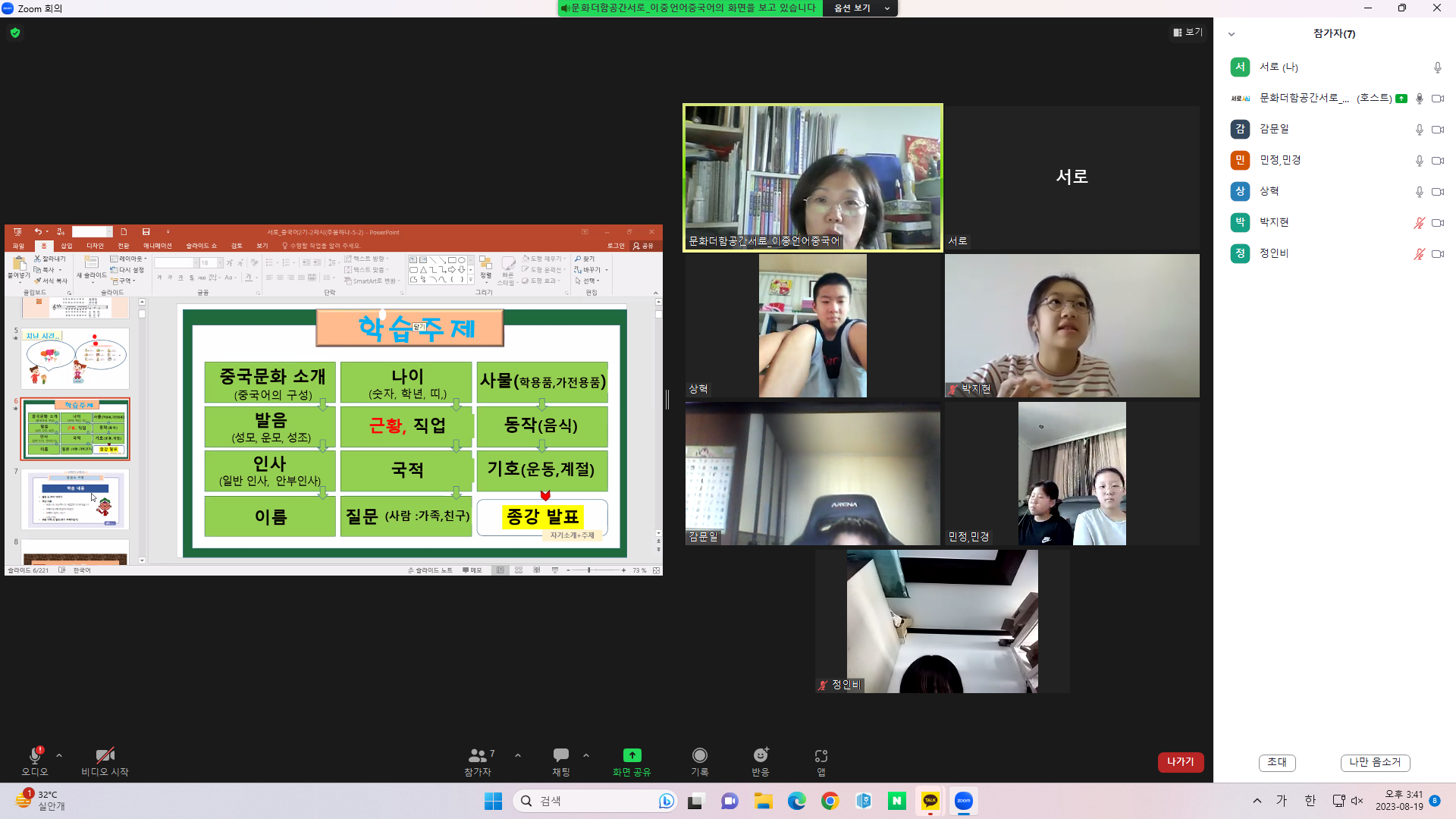This screenshot has height=819, width=1456.
Task: Expand participants options arrow
Action: point(518,755)
